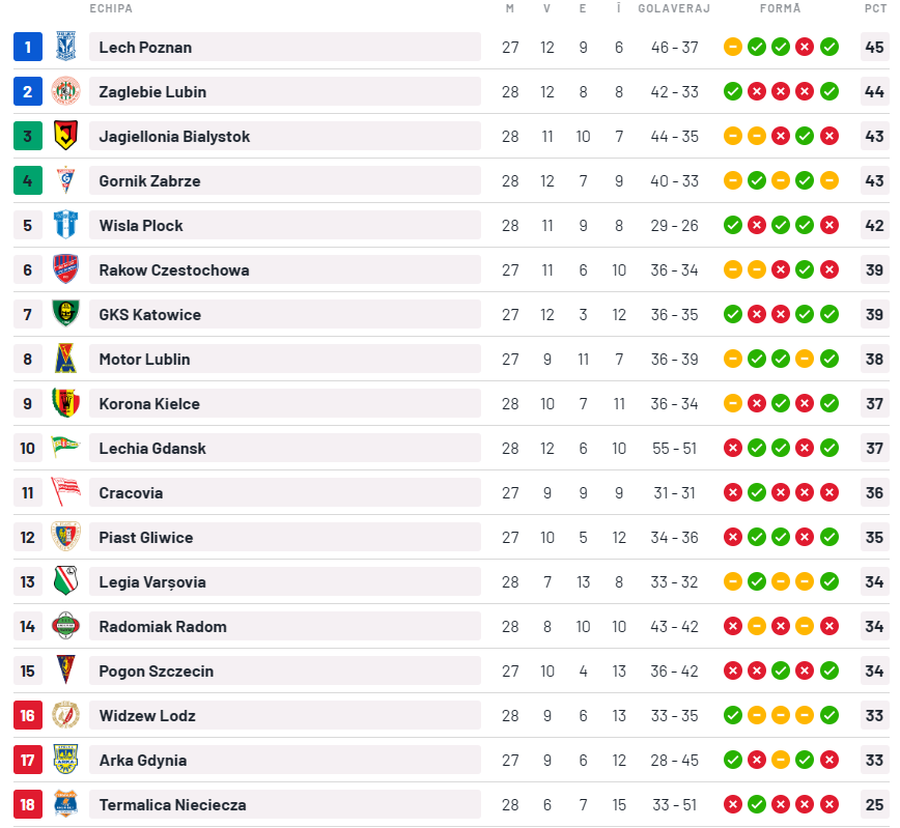Click the Lech Poznan club crest
900x828 pixels.
click(x=65, y=47)
